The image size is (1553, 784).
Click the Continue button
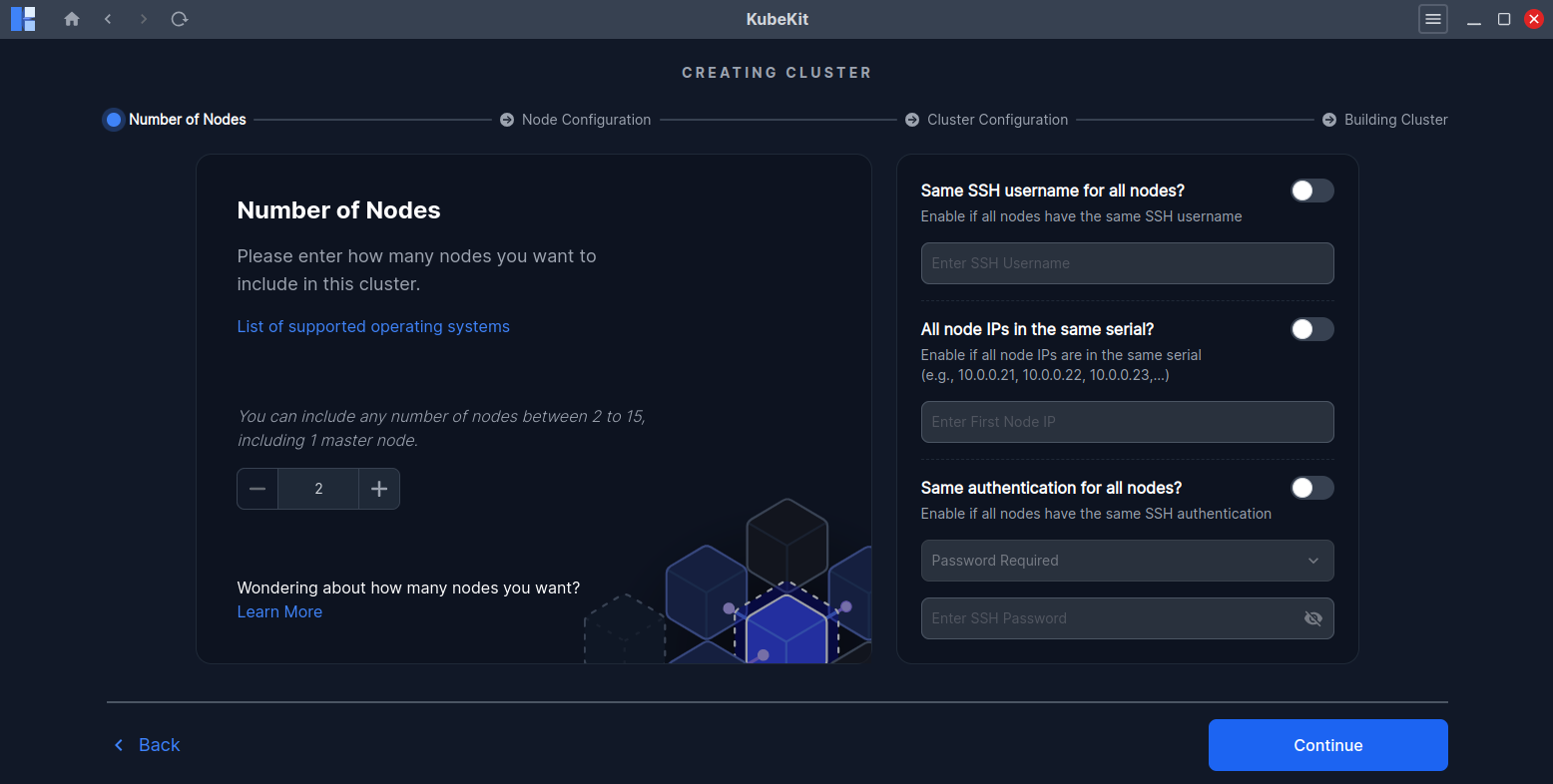tap(1327, 745)
